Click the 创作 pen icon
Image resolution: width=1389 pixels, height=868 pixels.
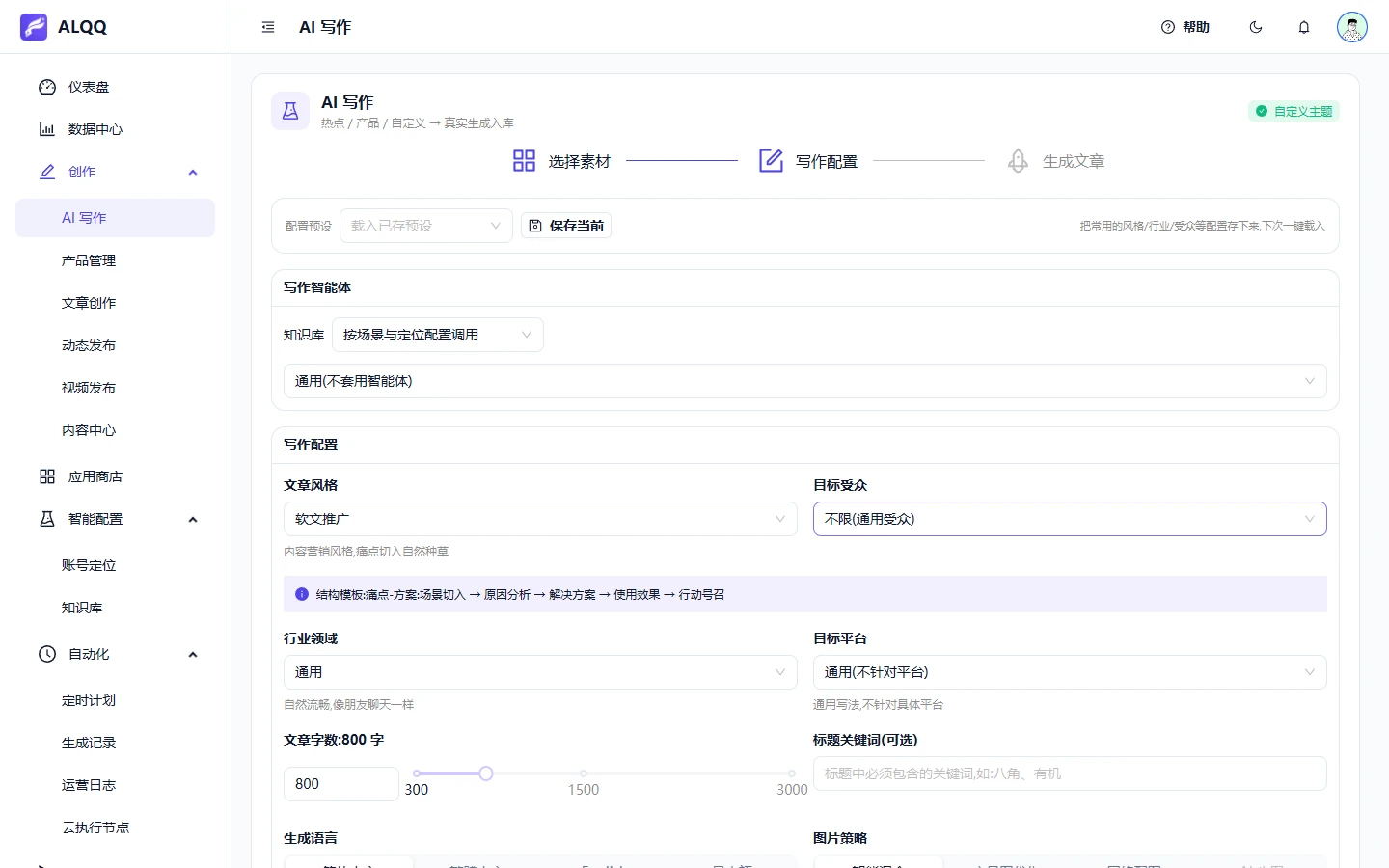coord(47,172)
